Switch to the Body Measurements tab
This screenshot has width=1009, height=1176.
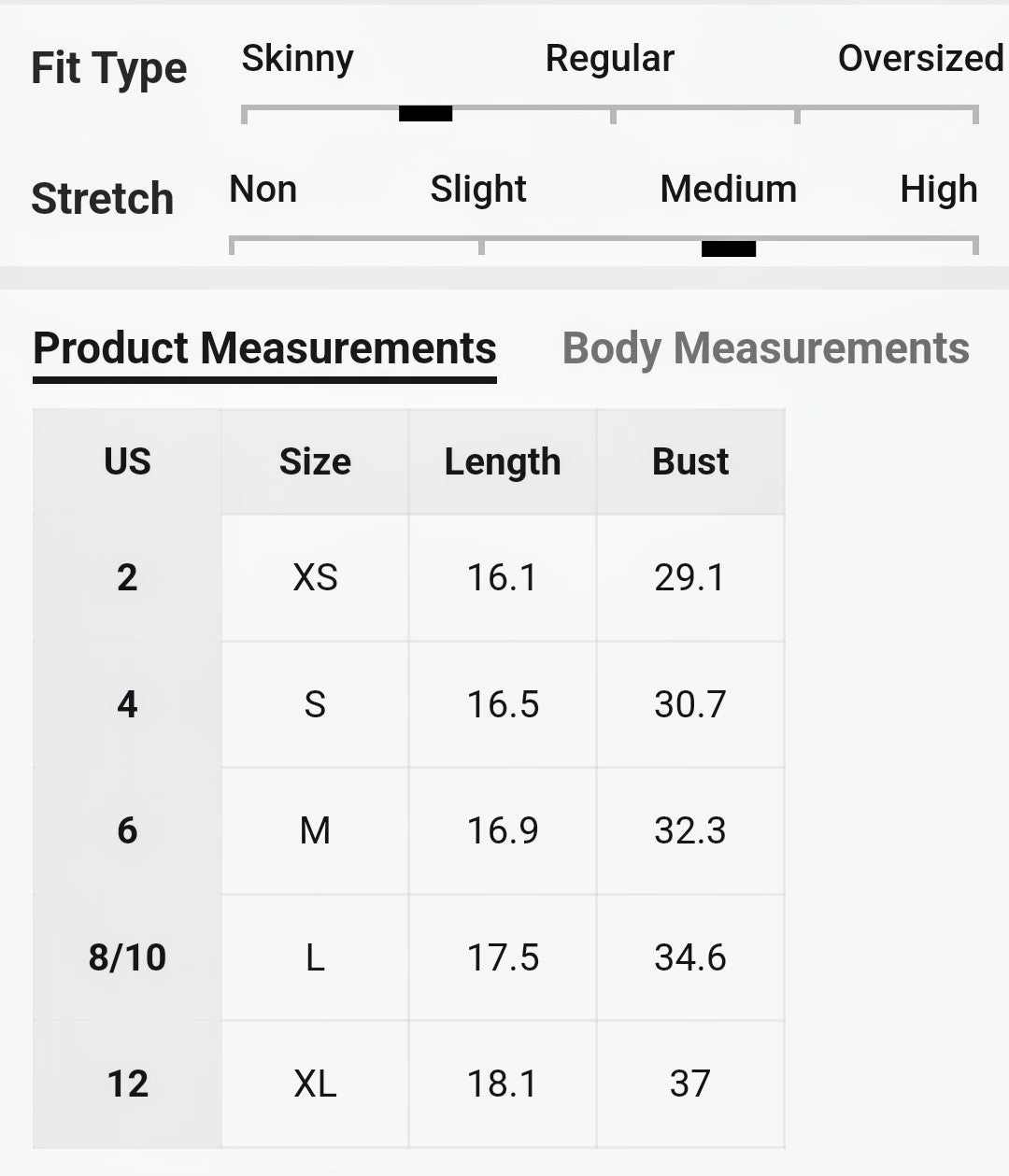pos(765,348)
